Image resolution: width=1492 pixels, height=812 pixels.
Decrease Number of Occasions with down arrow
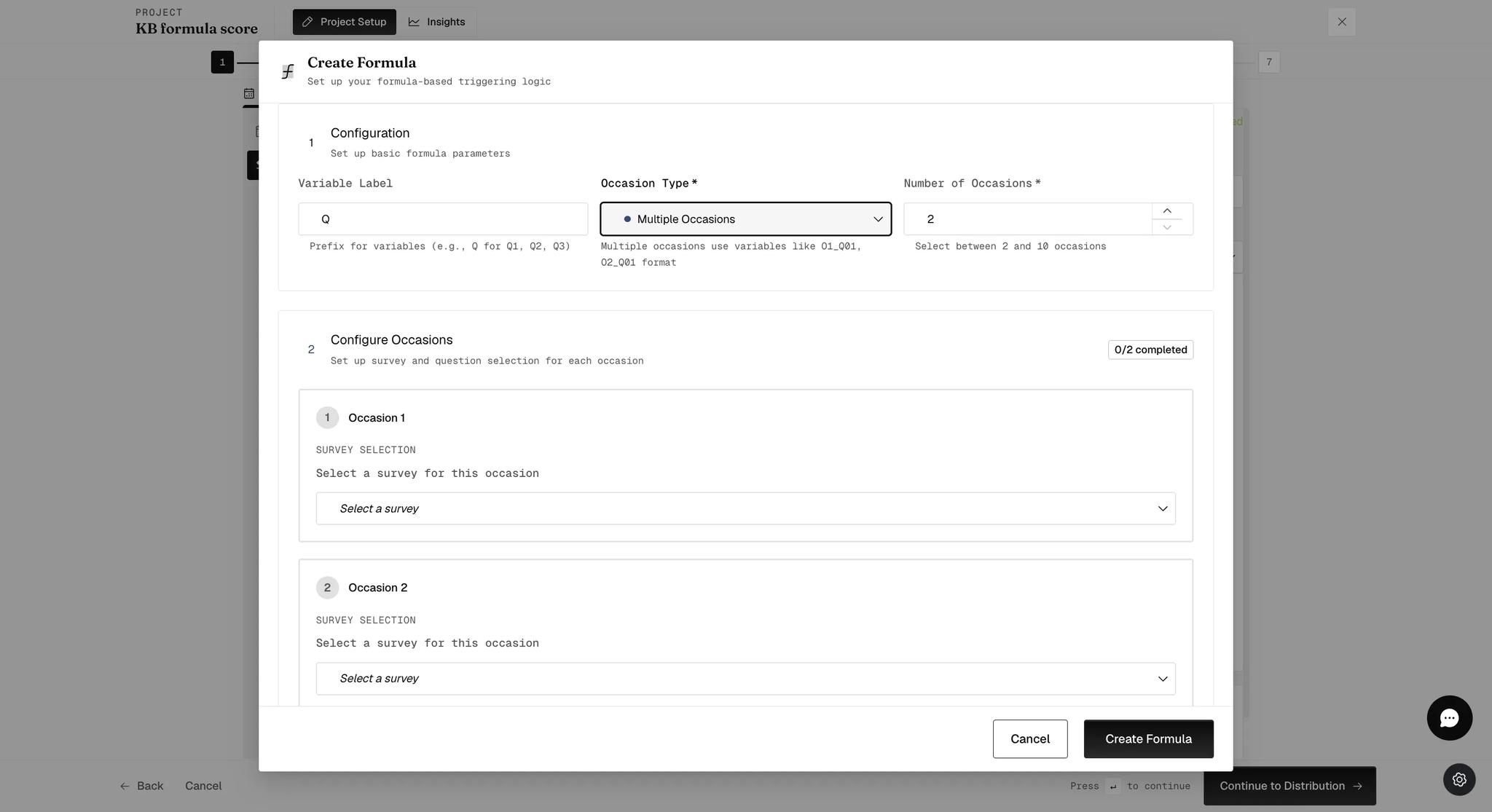coord(1167,227)
